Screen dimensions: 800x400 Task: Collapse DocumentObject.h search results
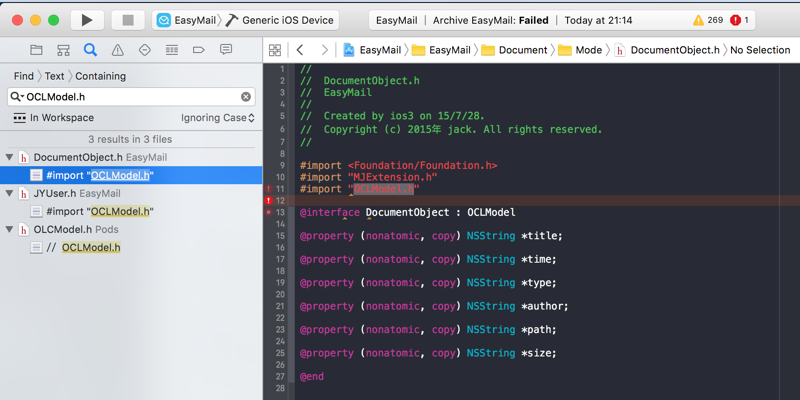click(9, 157)
